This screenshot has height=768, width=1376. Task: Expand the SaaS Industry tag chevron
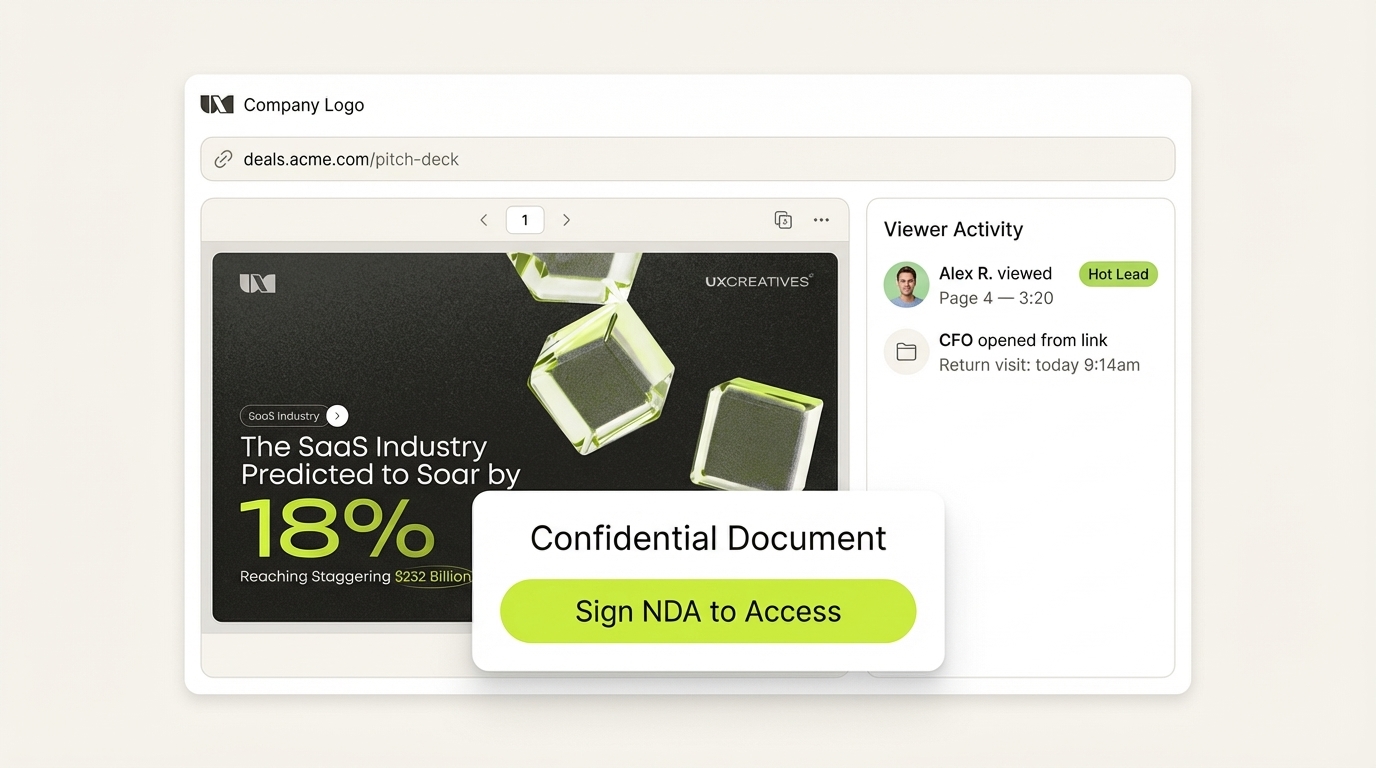click(x=336, y=415)
